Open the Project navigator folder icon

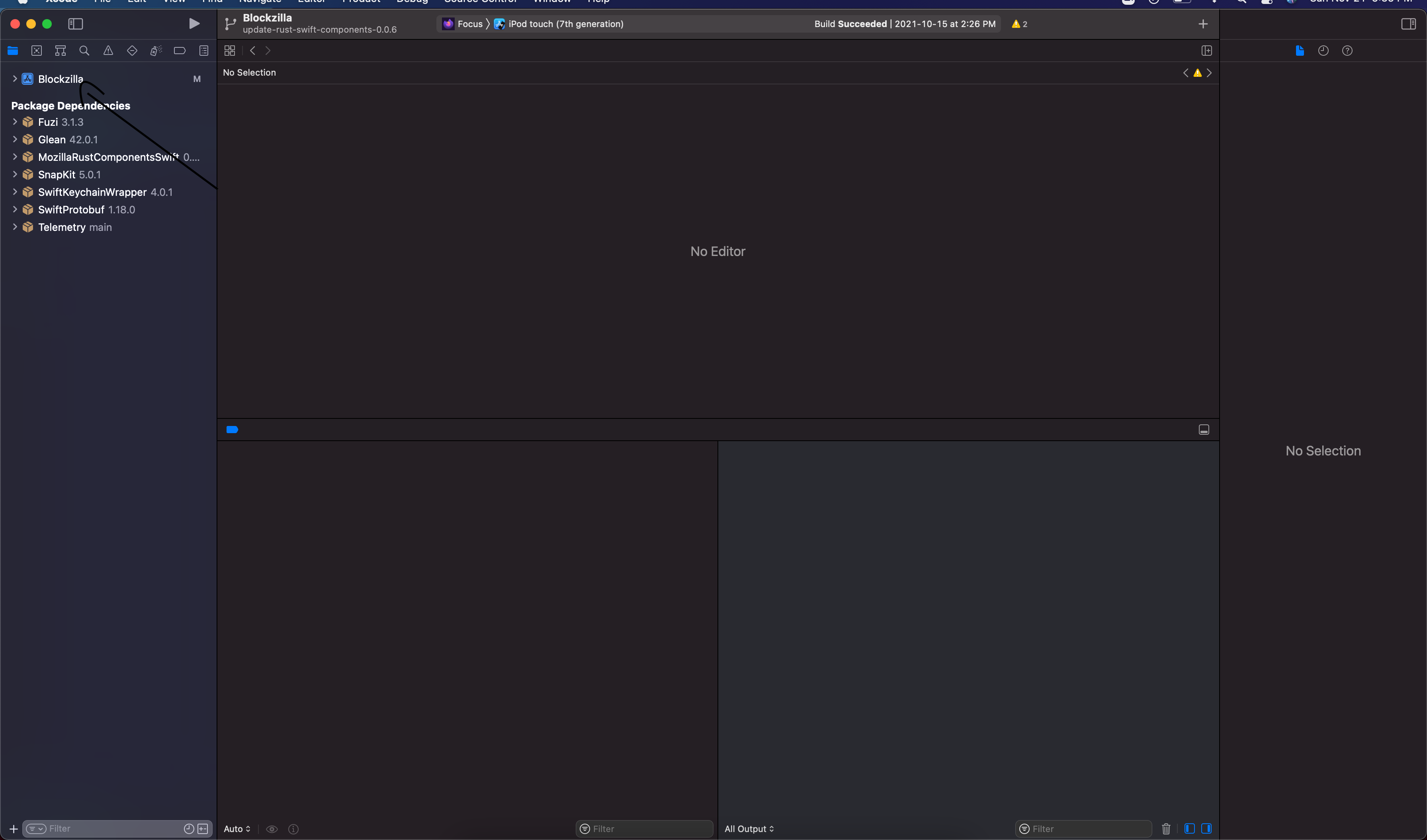coord(12,51)
